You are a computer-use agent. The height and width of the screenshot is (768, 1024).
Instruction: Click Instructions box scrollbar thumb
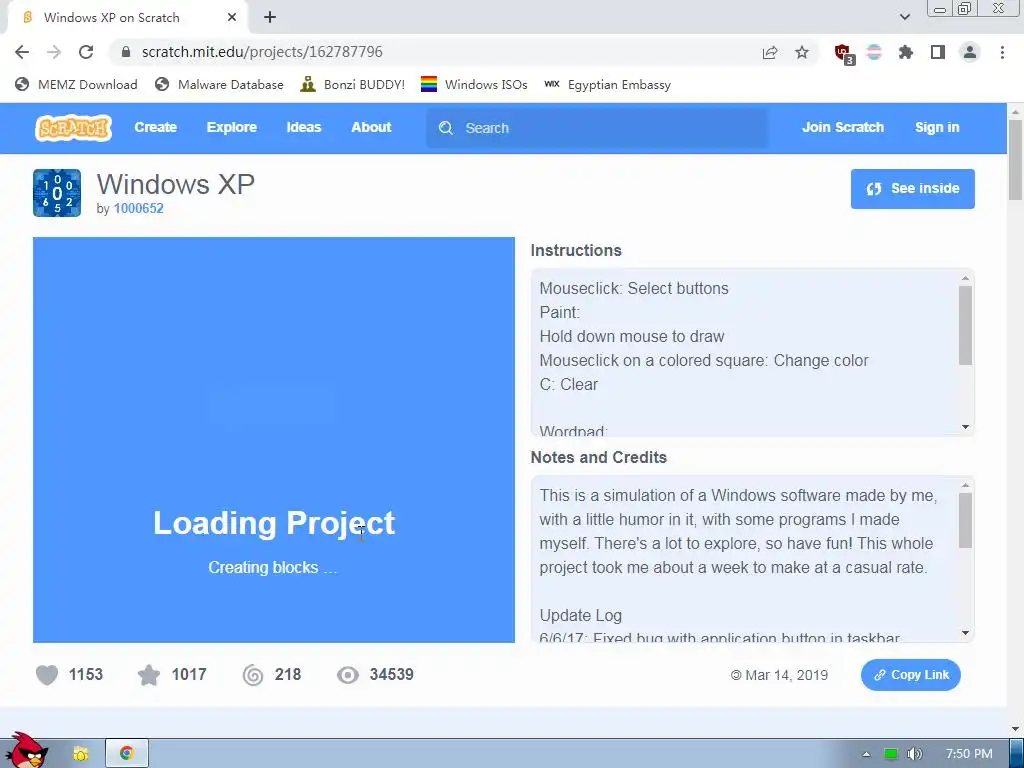965,325
